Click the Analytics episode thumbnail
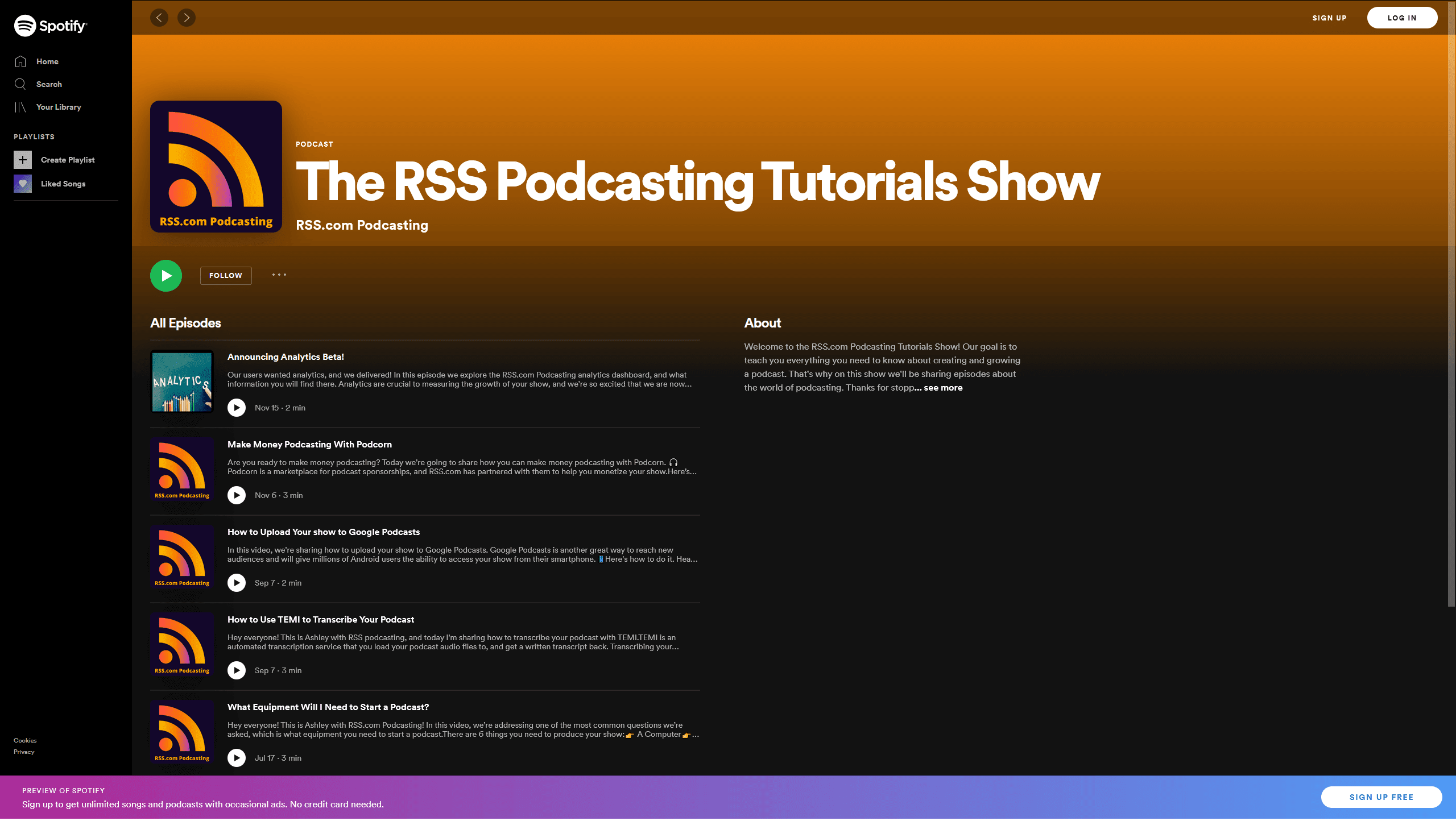1456x821 pixels. [x=182, y=382]
